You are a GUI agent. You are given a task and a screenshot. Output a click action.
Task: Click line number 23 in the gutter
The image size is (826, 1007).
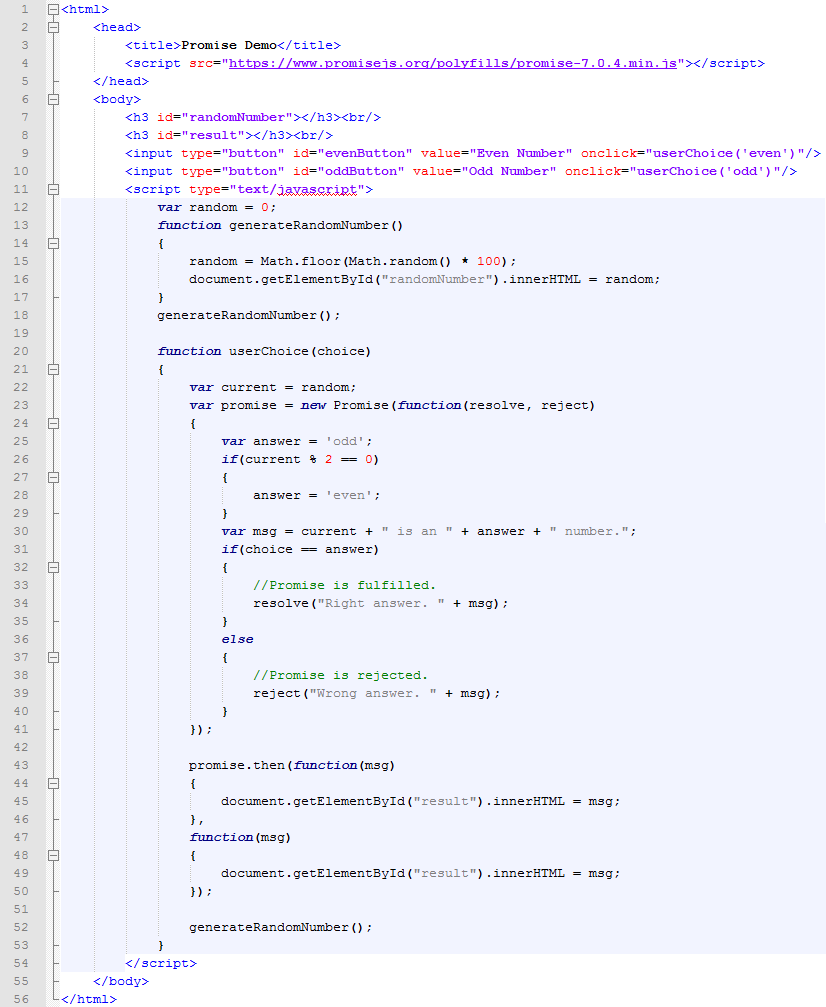tap(21, 405)
